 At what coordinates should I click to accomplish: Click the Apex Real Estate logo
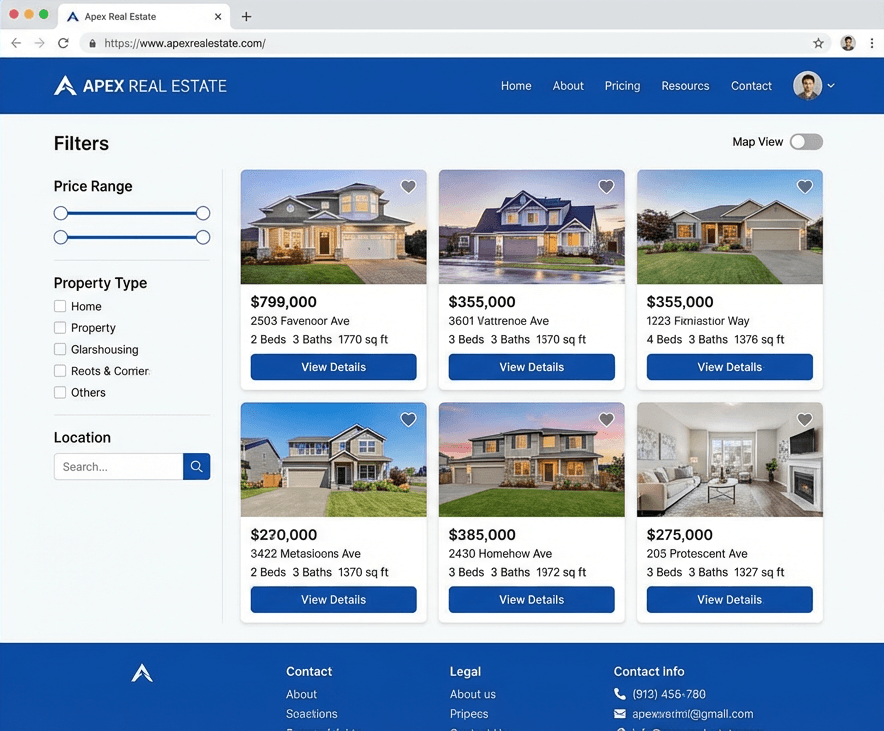coord(140,85)
